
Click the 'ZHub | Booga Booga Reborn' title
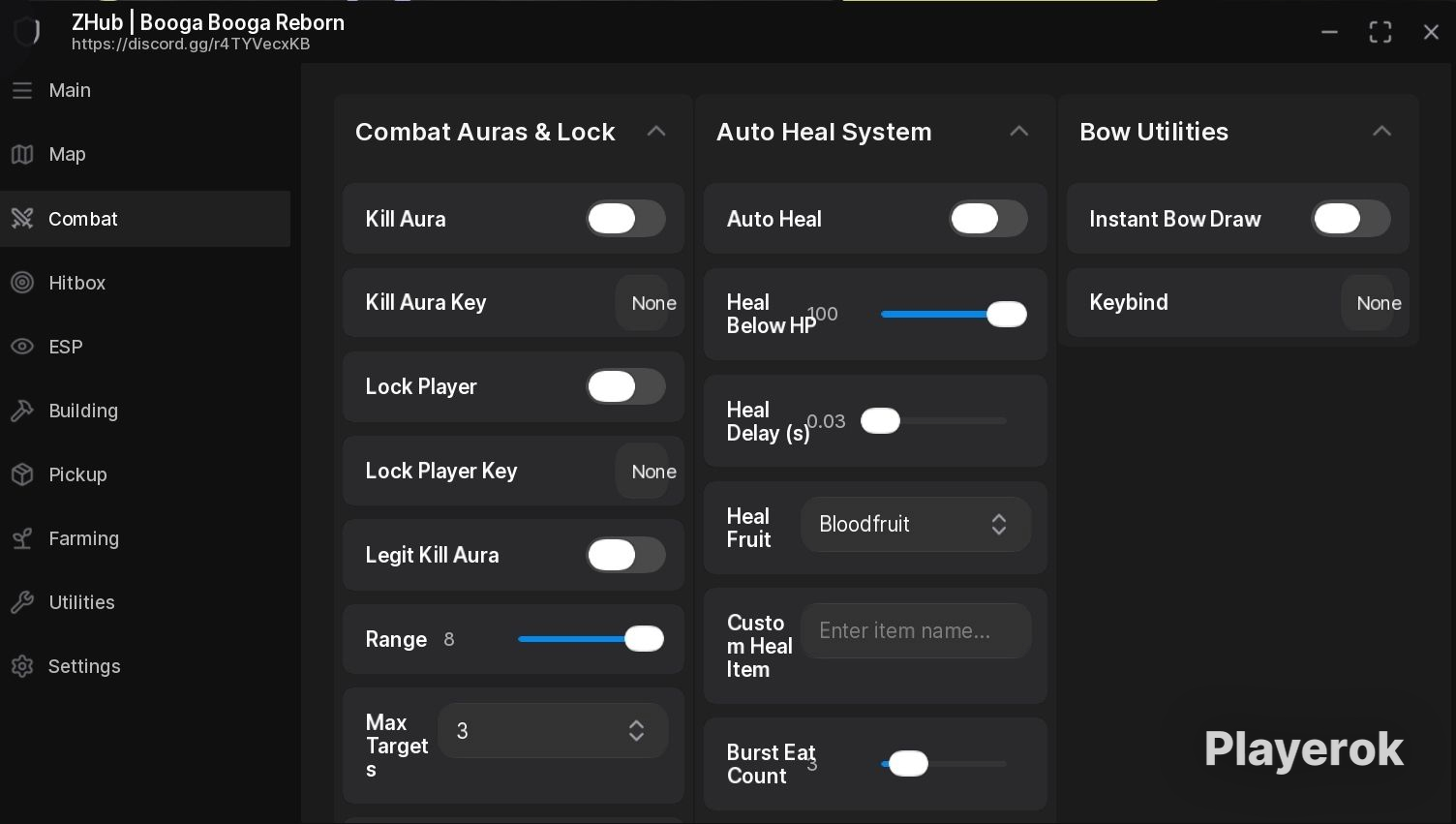tap(208, 22)
